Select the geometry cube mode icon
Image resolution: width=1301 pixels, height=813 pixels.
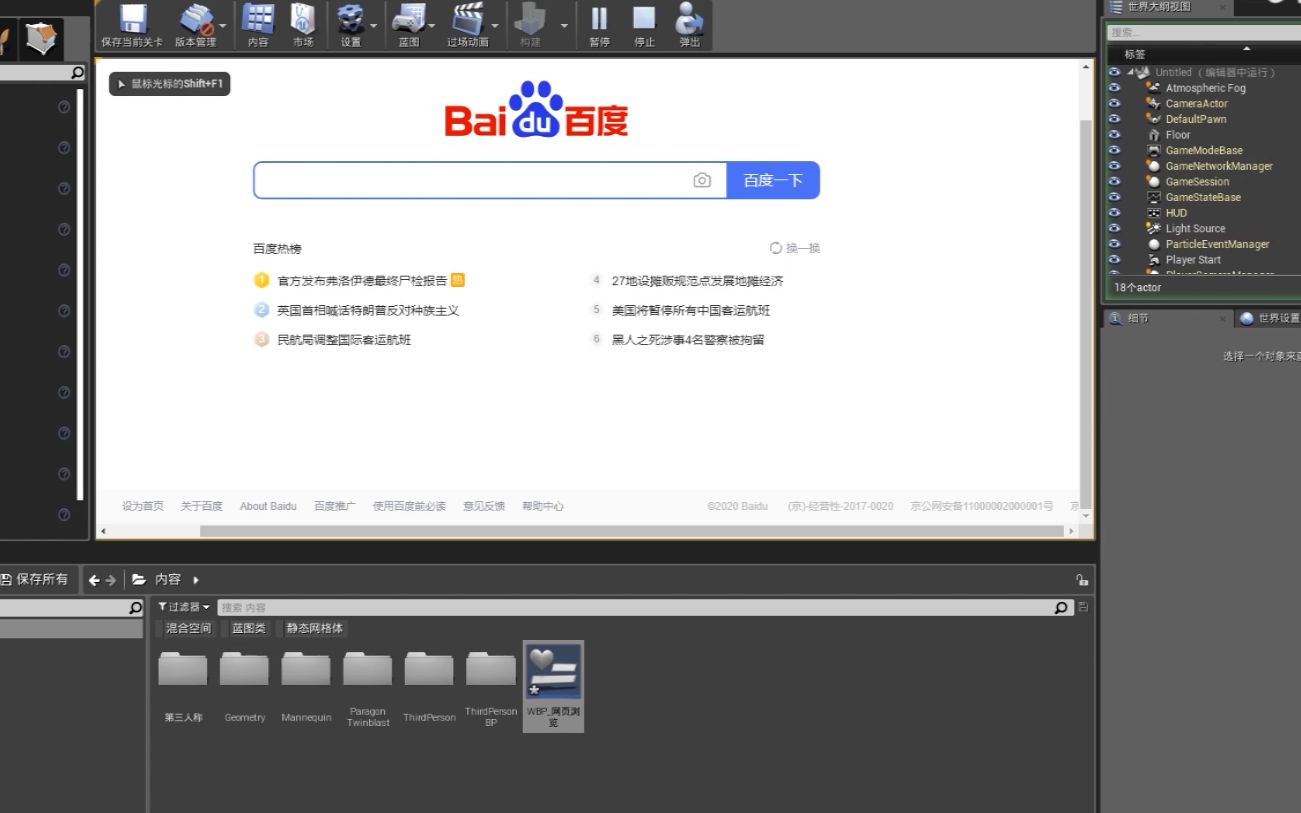pos(43,39)
